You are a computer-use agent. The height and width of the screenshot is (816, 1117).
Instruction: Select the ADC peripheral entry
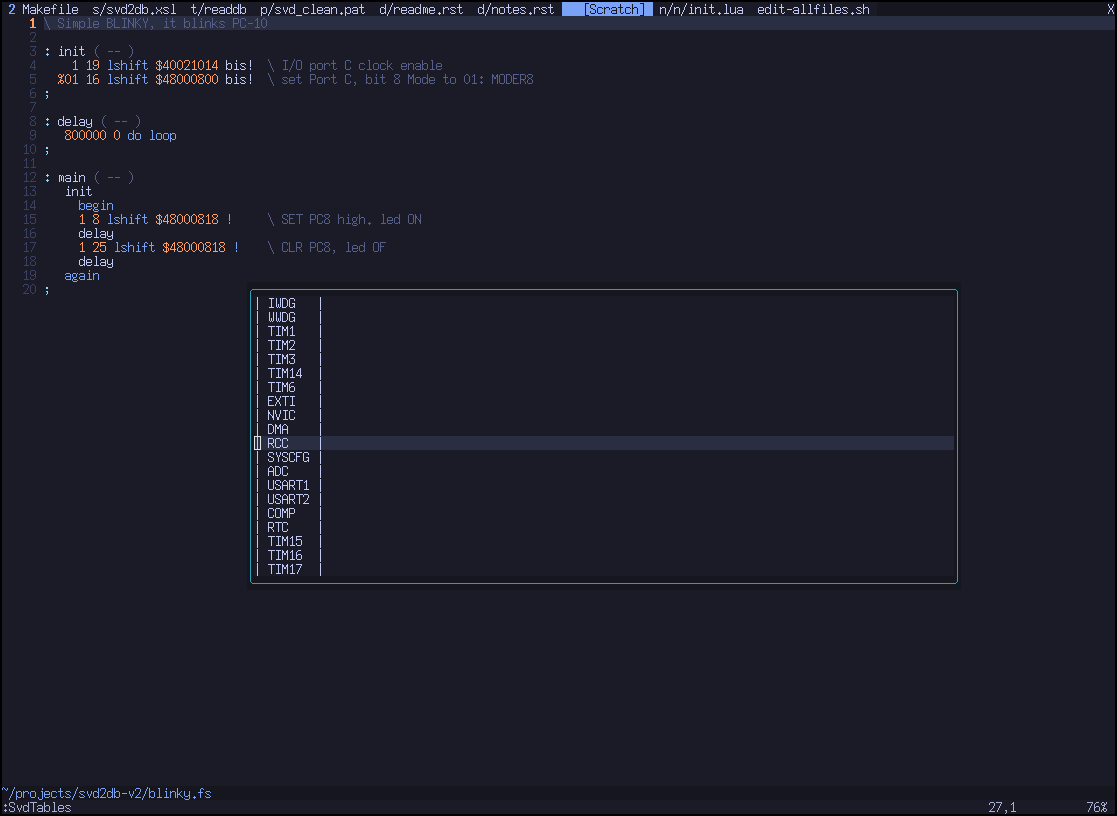278,471
